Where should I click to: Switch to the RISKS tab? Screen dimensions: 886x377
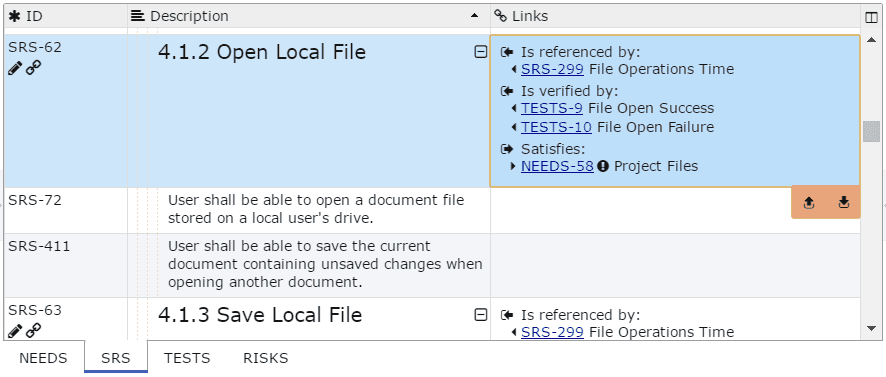coord(266,358)
